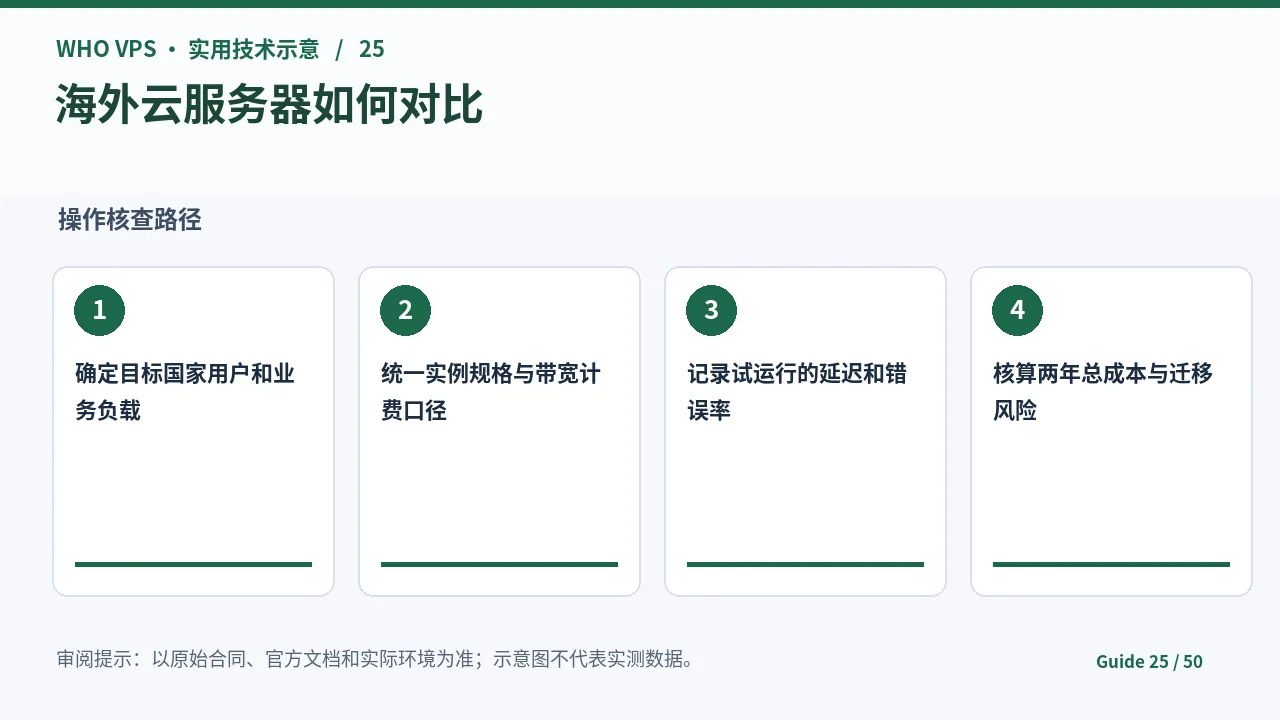Select the text "统一实例规格与带宽计费口径"
Screen dimensions: 1280x720
pyautogui.click(x=491, y=392)
